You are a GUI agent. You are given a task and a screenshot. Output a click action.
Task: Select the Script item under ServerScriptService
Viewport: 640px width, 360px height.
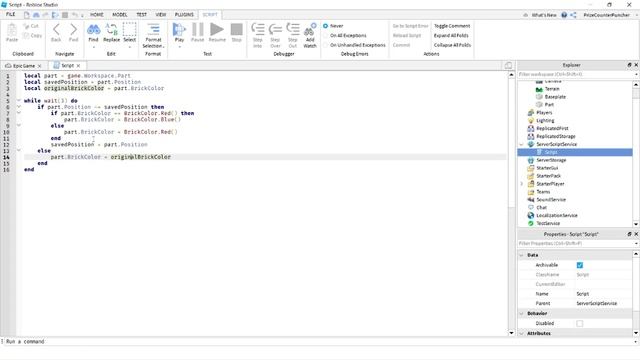[x=551, y=152]
